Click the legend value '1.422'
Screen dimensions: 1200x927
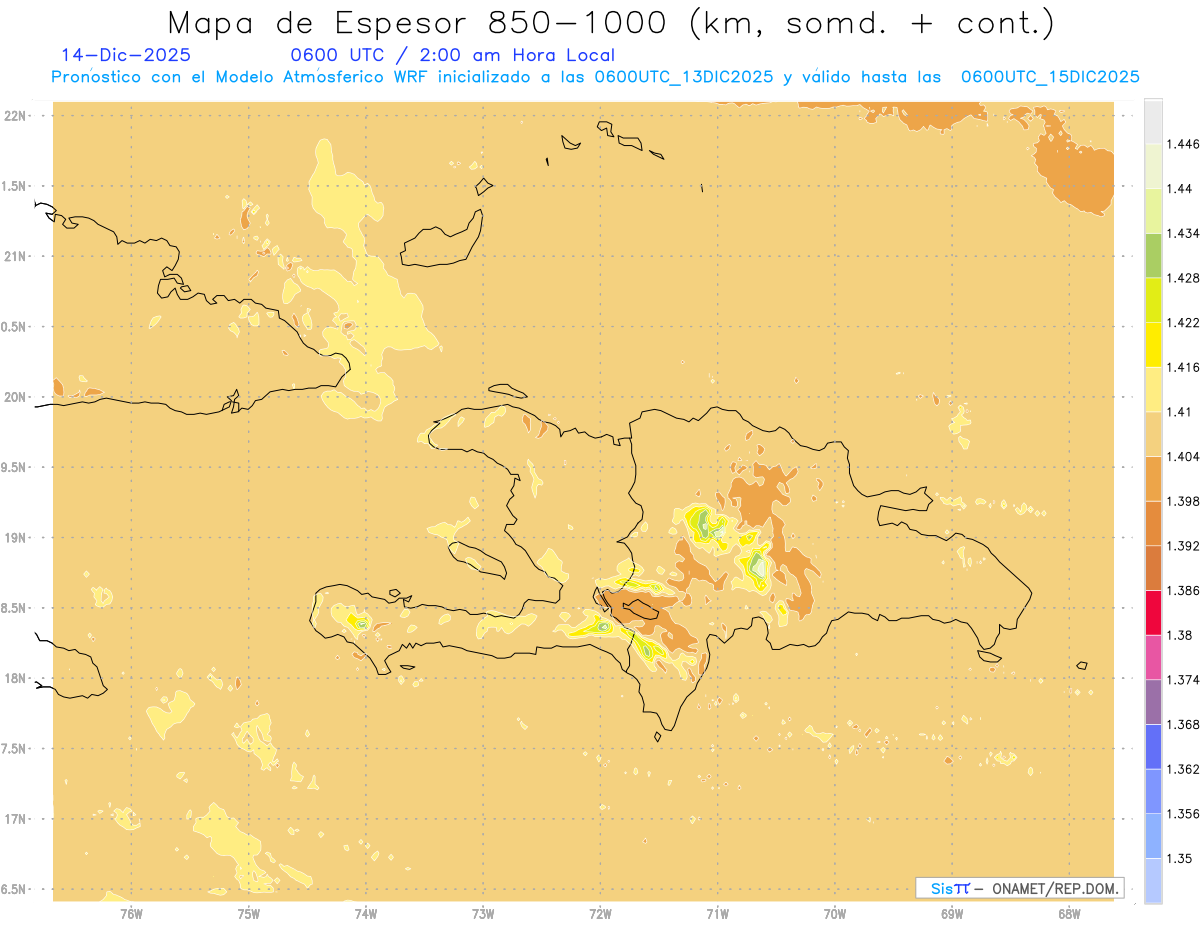click(1181, 323)
